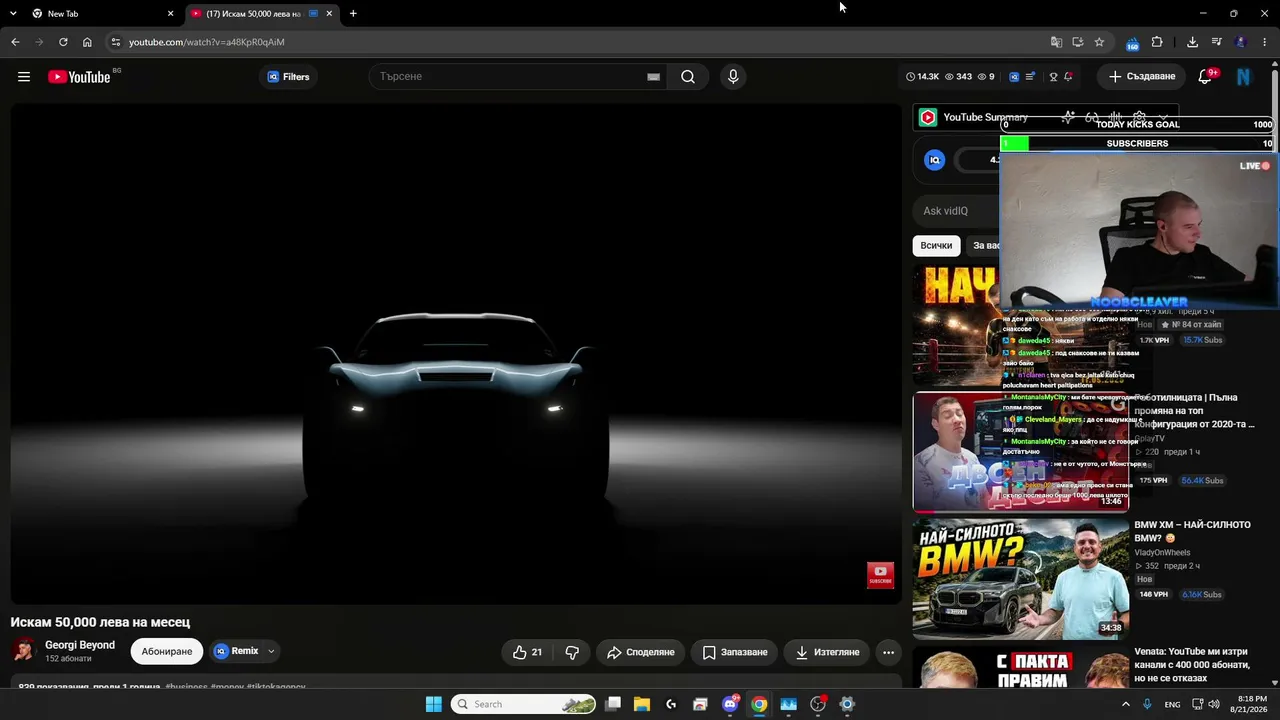The width and height of the screenshot is (1280, 720).
Task: Close the Искам 50,000 лева YouTube tab
Action: (x=329, y=14)
